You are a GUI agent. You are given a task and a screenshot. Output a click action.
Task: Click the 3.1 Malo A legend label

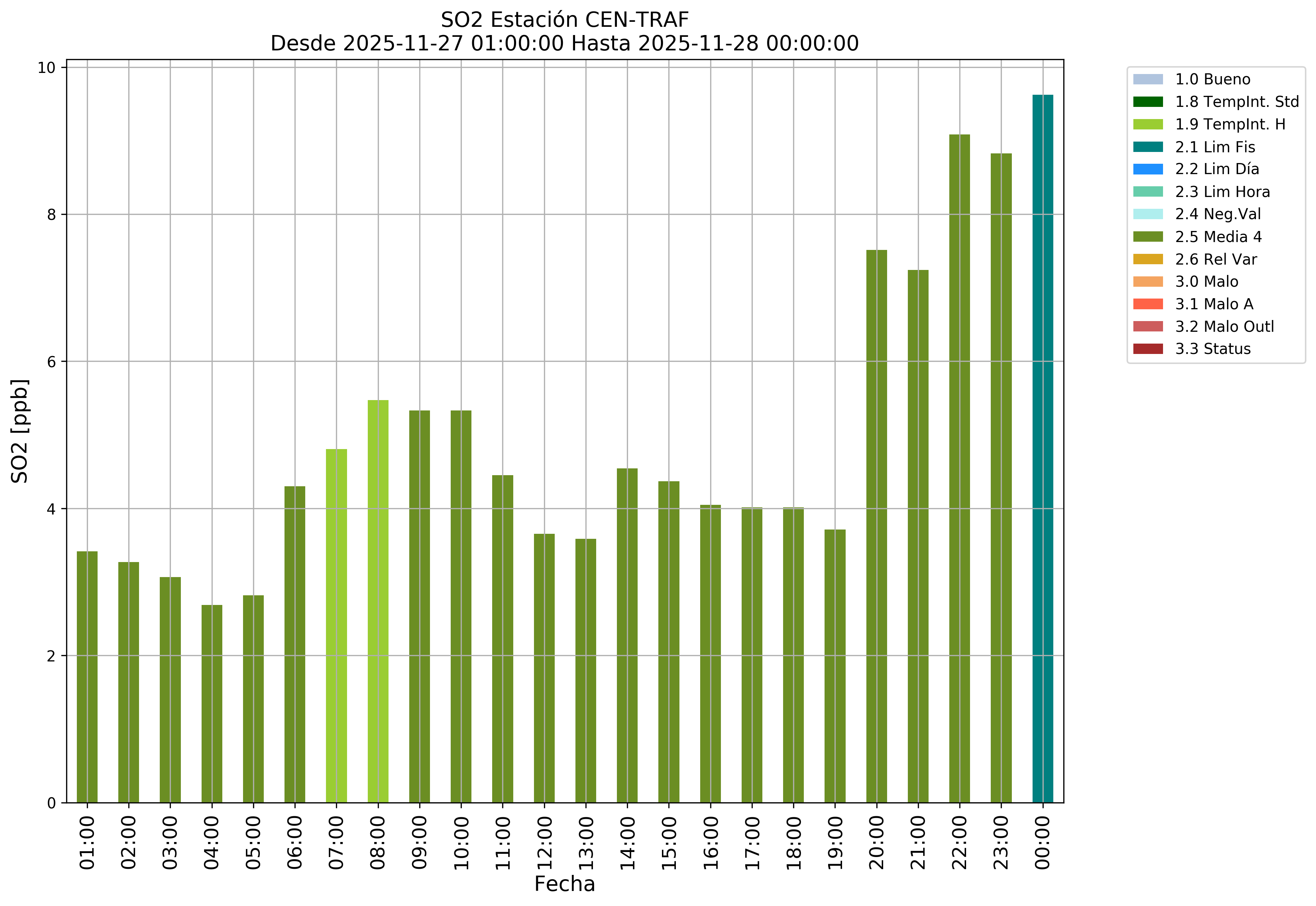pos(1214,304)
